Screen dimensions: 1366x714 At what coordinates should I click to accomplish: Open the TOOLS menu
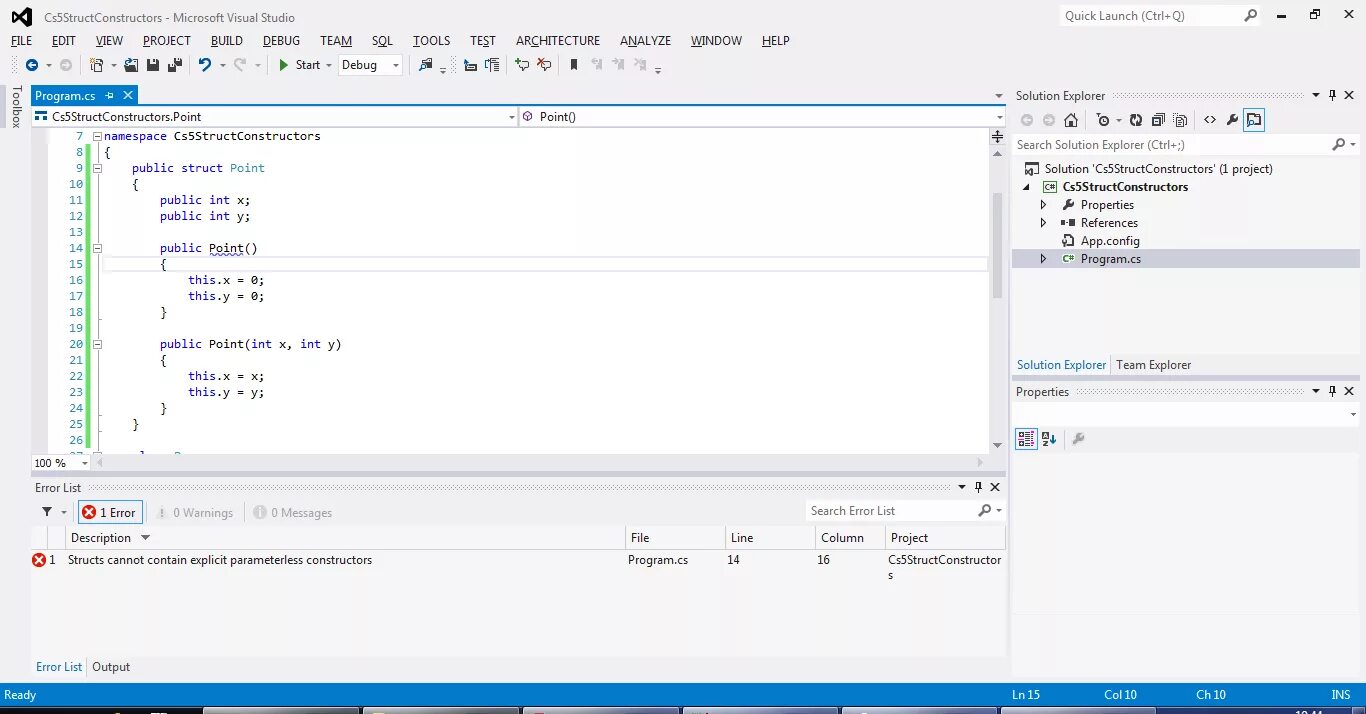(431, 41)
